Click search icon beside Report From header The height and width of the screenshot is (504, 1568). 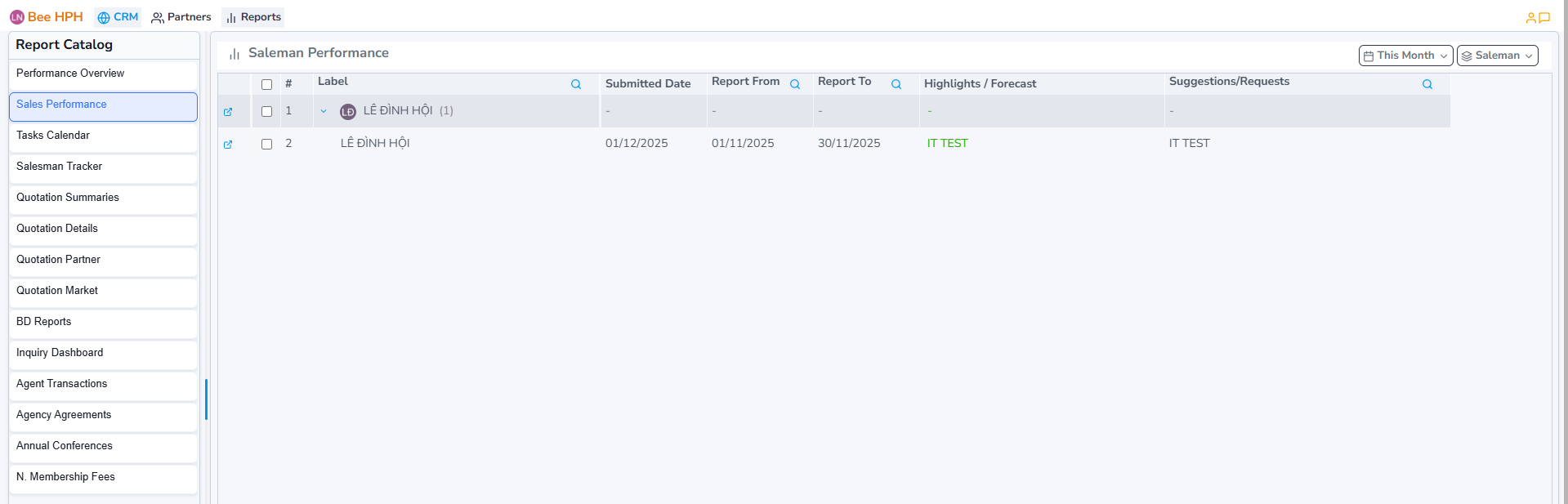pos(795,84)
